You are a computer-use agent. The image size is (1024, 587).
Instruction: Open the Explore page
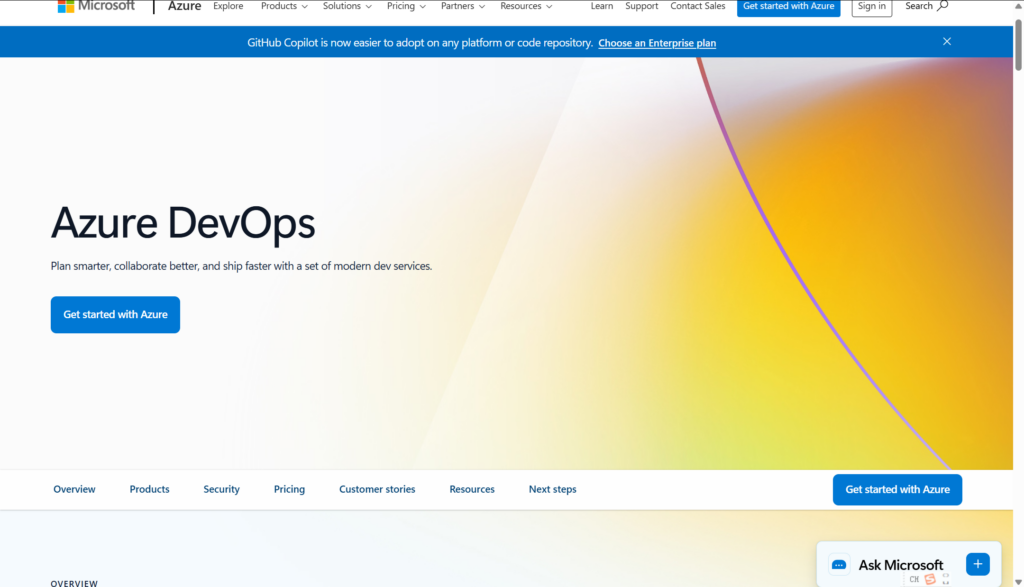tap(228, 6)
